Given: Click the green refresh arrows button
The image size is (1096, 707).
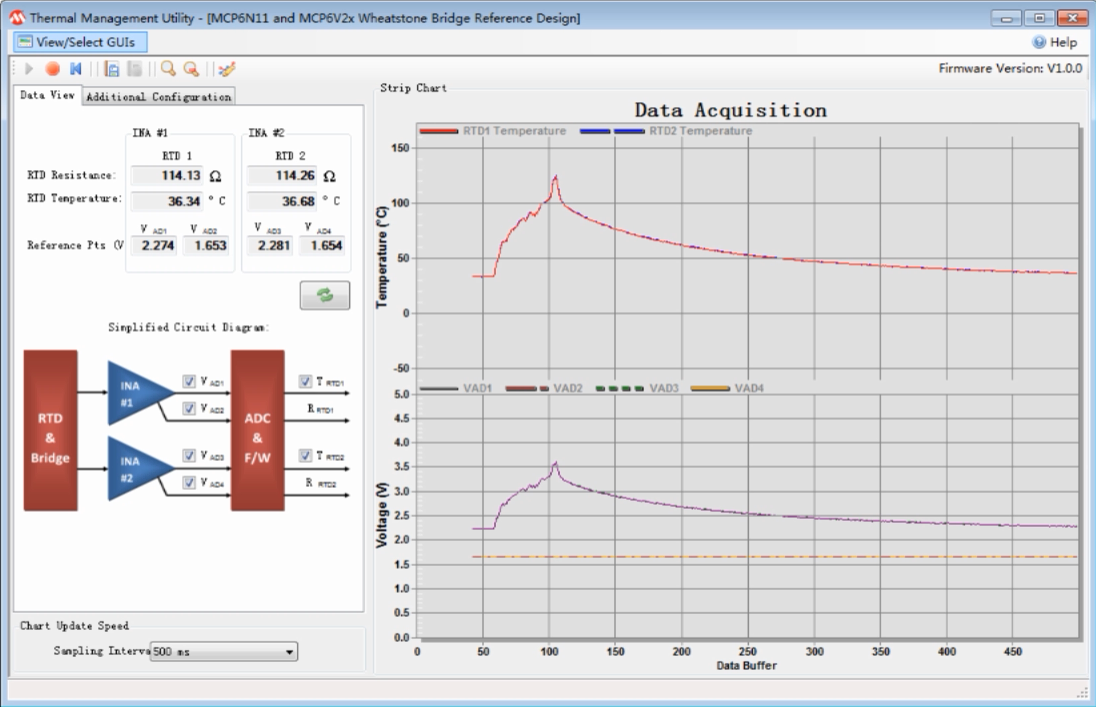Looking at the screenshot, I should coord(325,295).
